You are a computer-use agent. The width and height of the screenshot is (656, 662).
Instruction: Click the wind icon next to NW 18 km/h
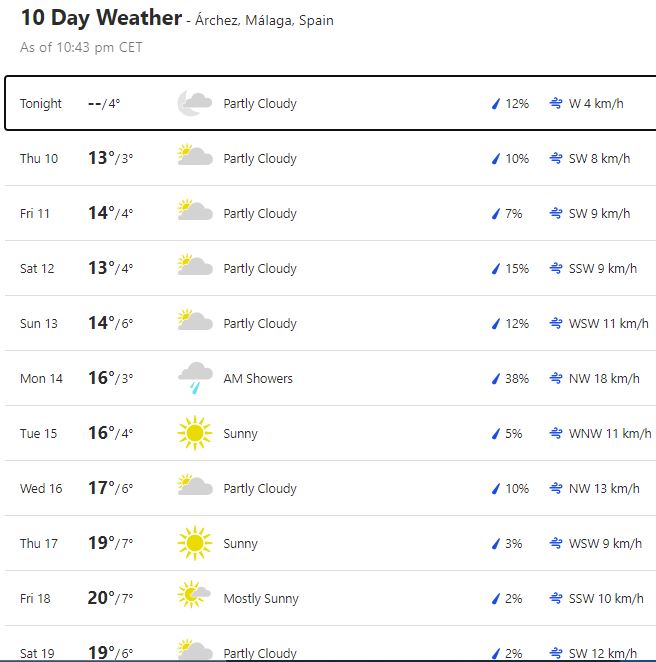[556, 379]
